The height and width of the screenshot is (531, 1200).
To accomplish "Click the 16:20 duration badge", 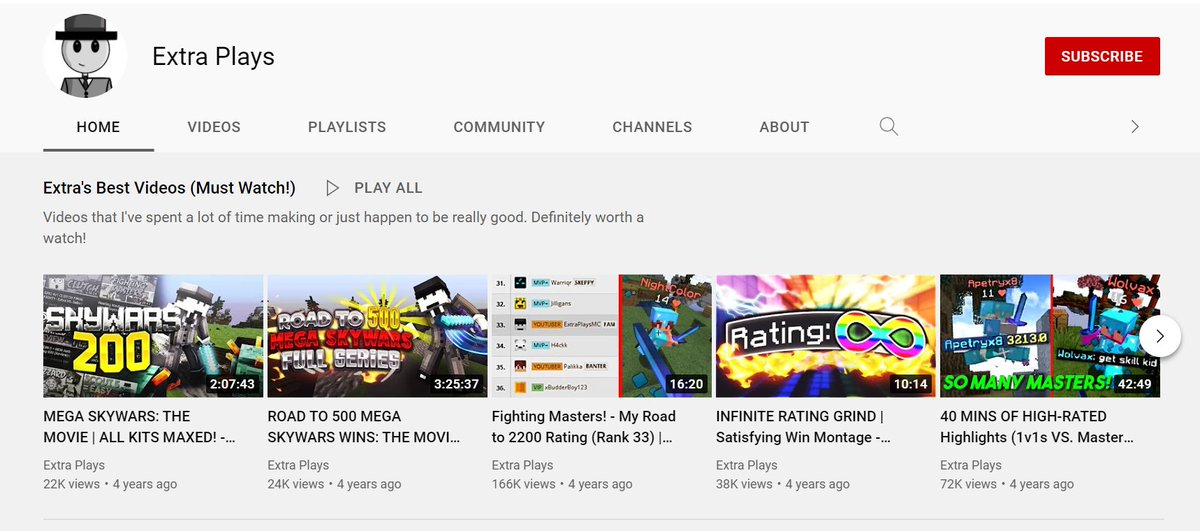I will (686, 384).
